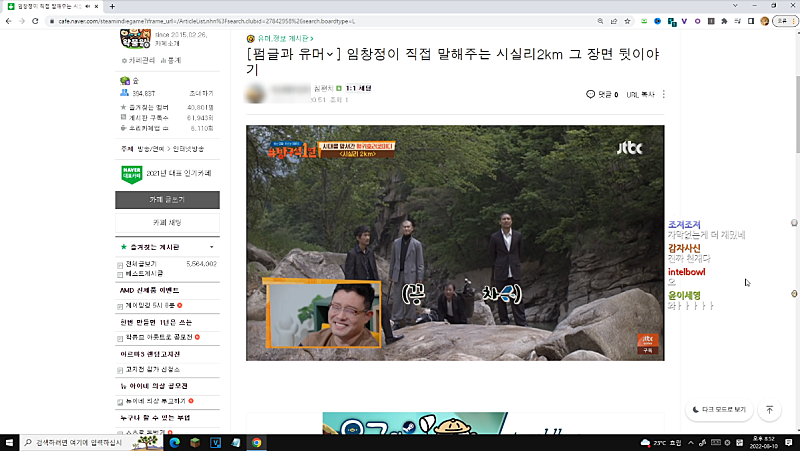
Task: Close the current Naver cafe tab
Action: (96, 6)
